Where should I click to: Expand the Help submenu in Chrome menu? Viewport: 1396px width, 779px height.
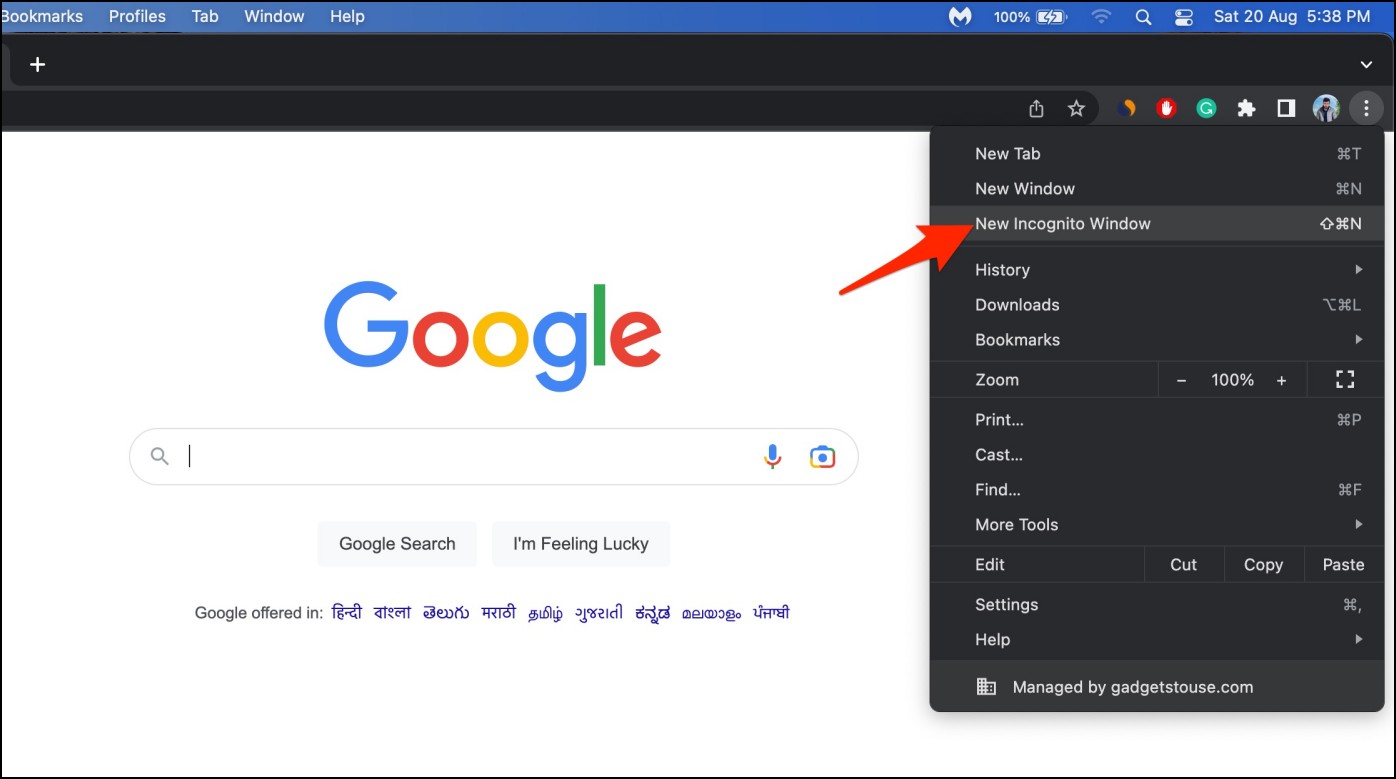(x=1157, y=640)
